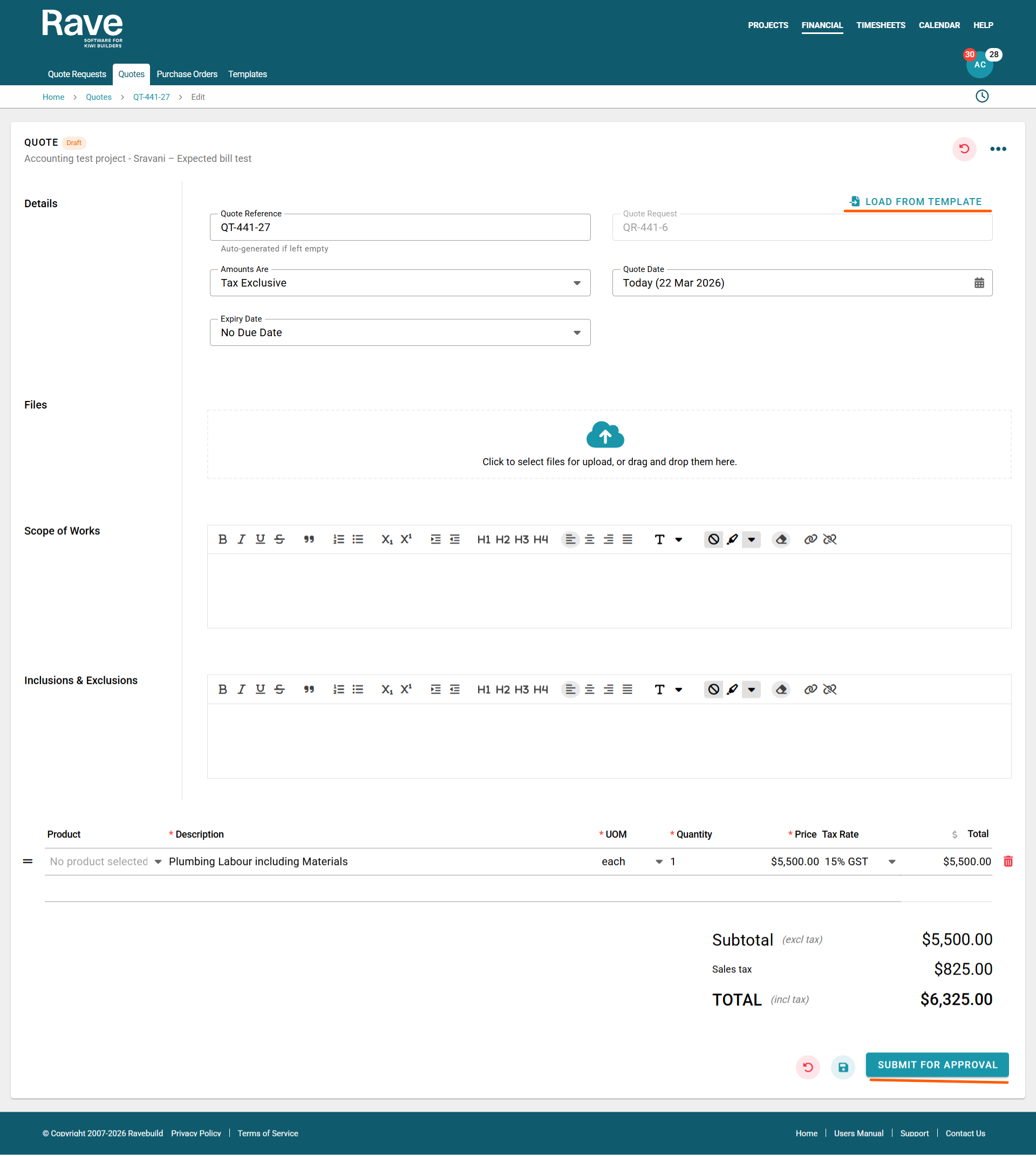Screen dimensions: 1036x1157
Task: Click the insert link icon in Inclusions toolbar
Action: click(x=810, y=690)
